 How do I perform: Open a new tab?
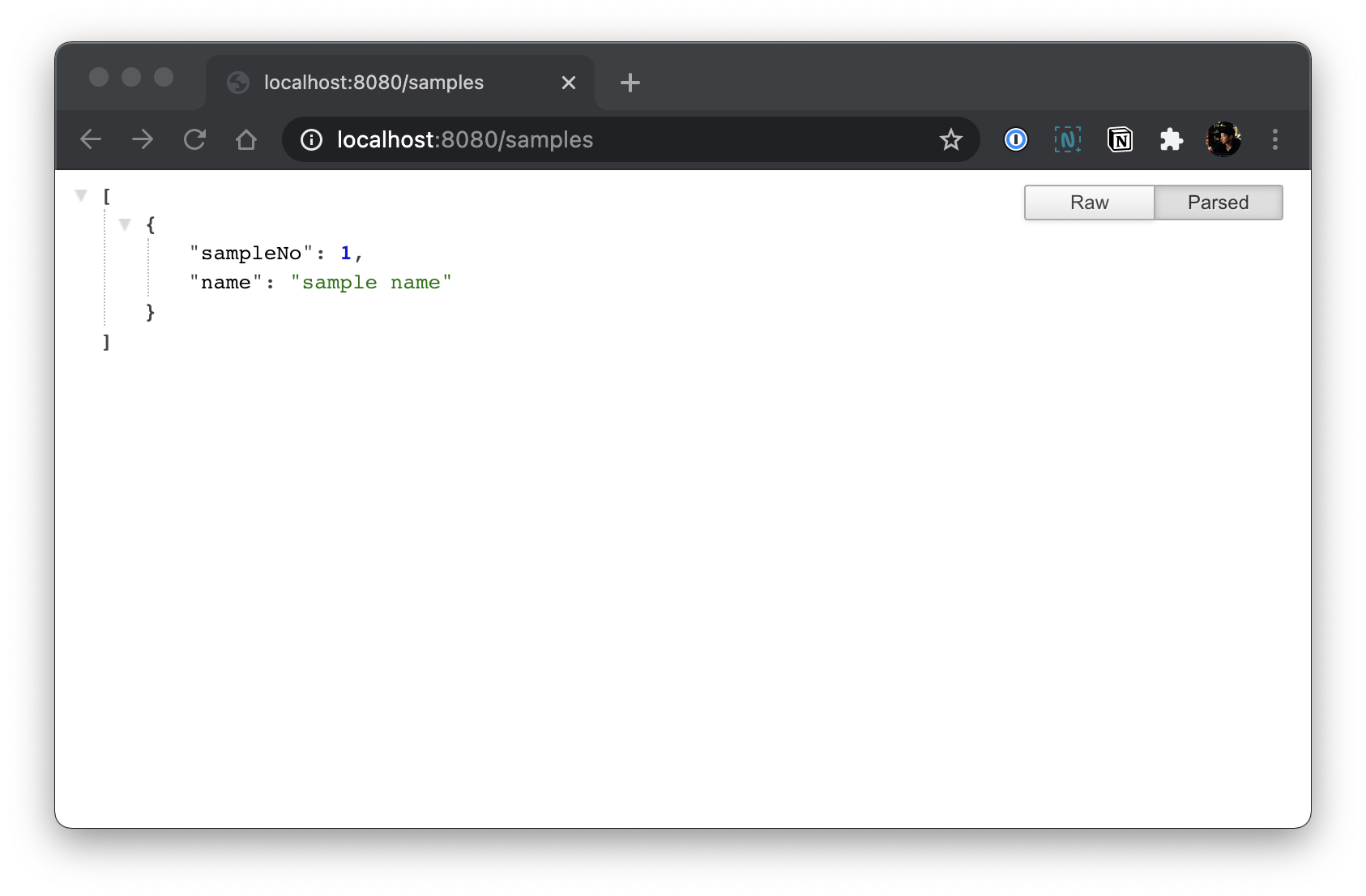[630, 83]
